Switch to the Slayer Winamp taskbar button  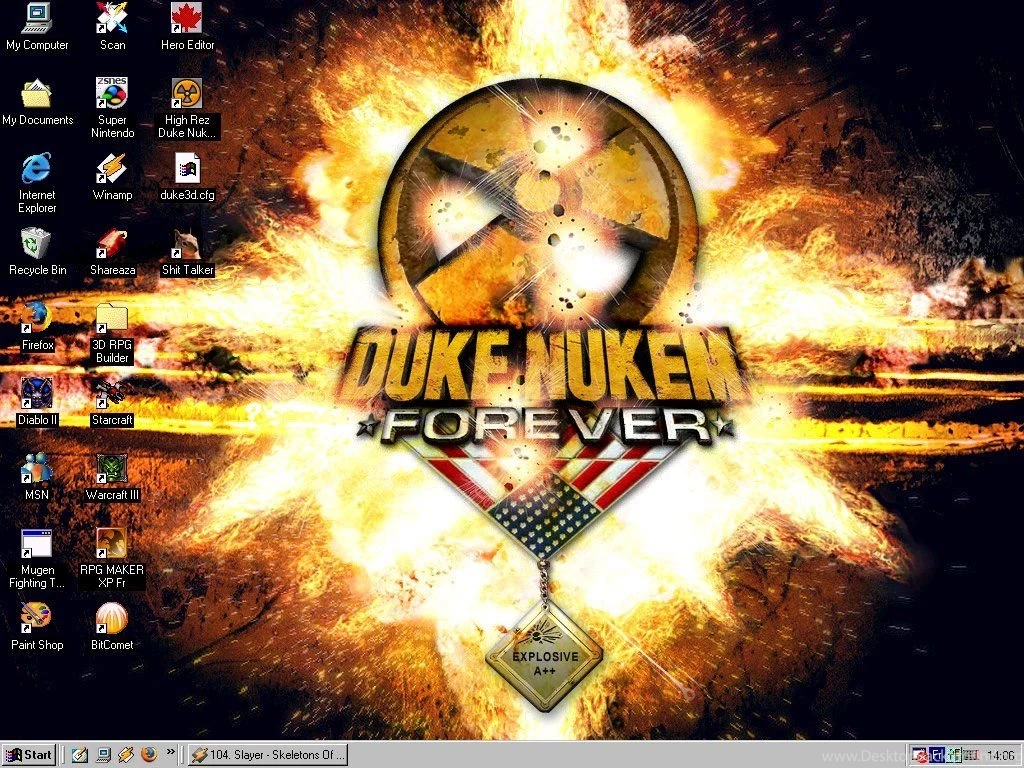click(x=268, y=755)
